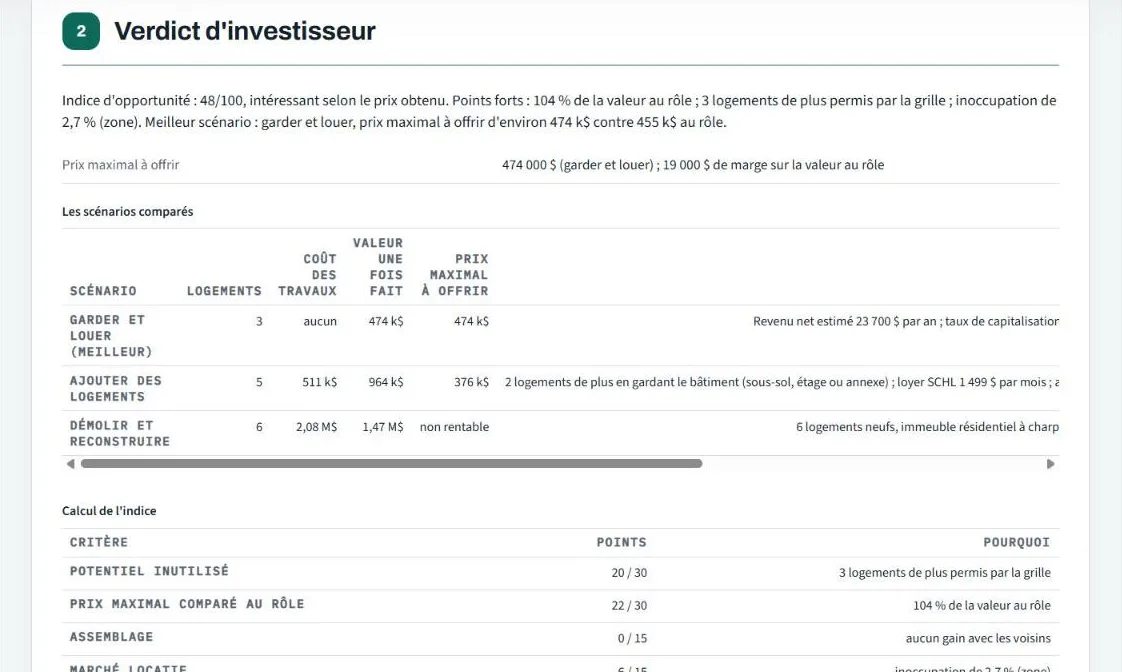Click the 'POURQUOI' column header
Screen dimensions: 1122x672
[x=1016, y=542]
